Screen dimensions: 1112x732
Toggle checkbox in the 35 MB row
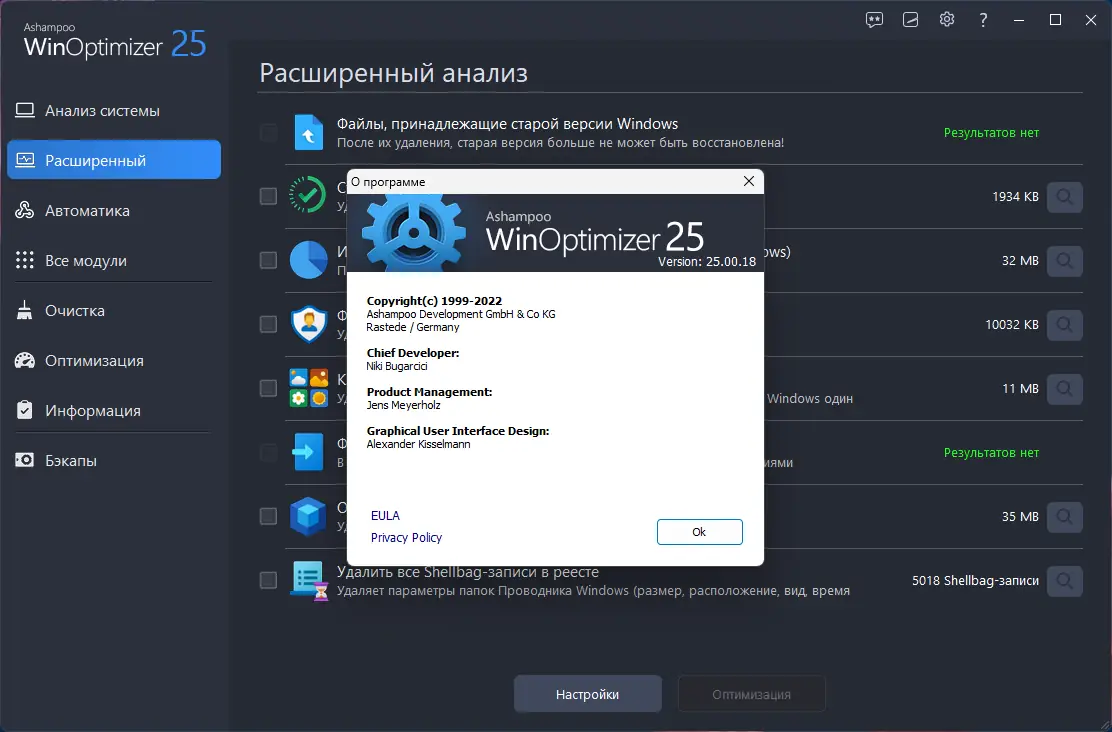tap(268, 516)
